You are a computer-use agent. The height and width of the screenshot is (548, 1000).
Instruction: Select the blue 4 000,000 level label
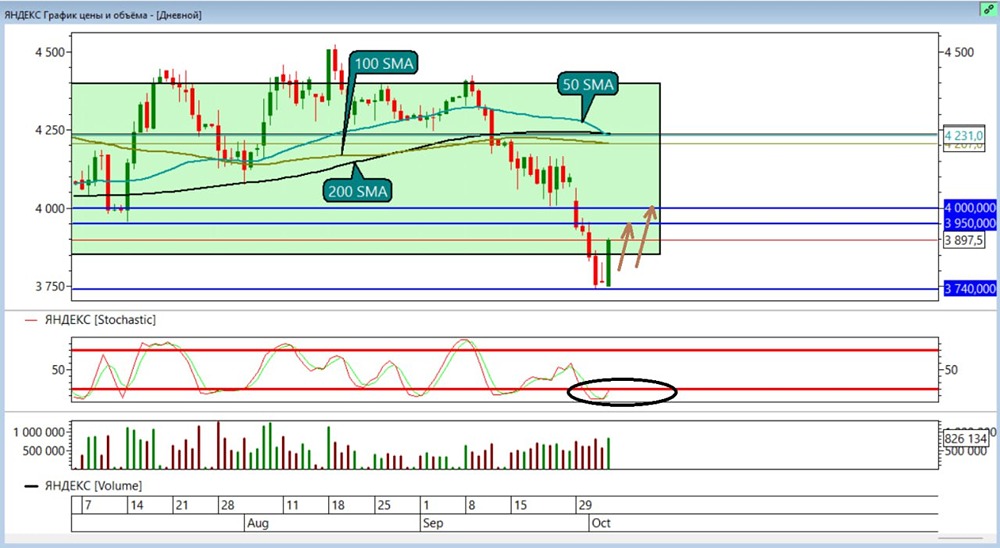(970, 208)
